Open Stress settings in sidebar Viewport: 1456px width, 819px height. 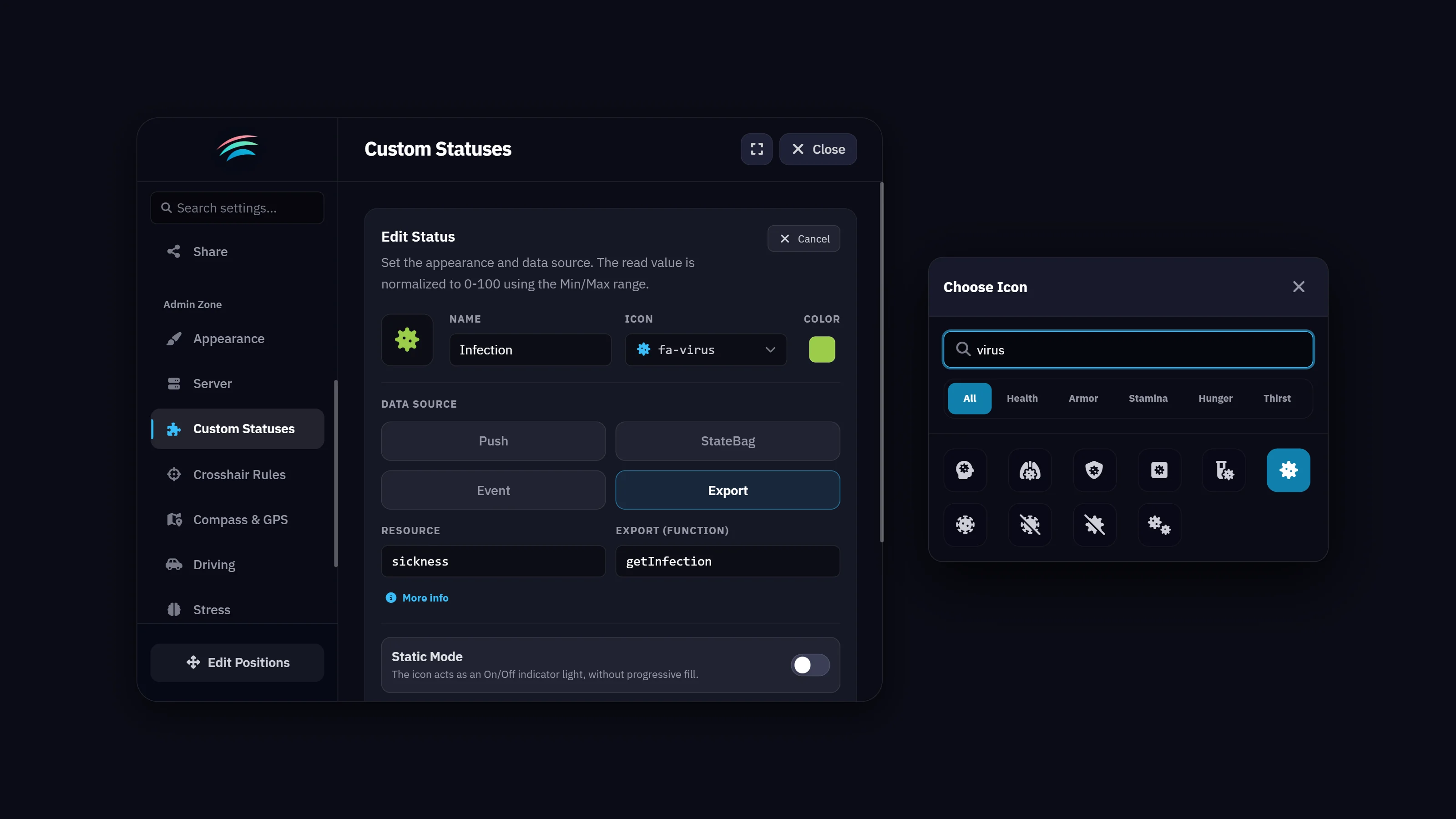[238, 609]
